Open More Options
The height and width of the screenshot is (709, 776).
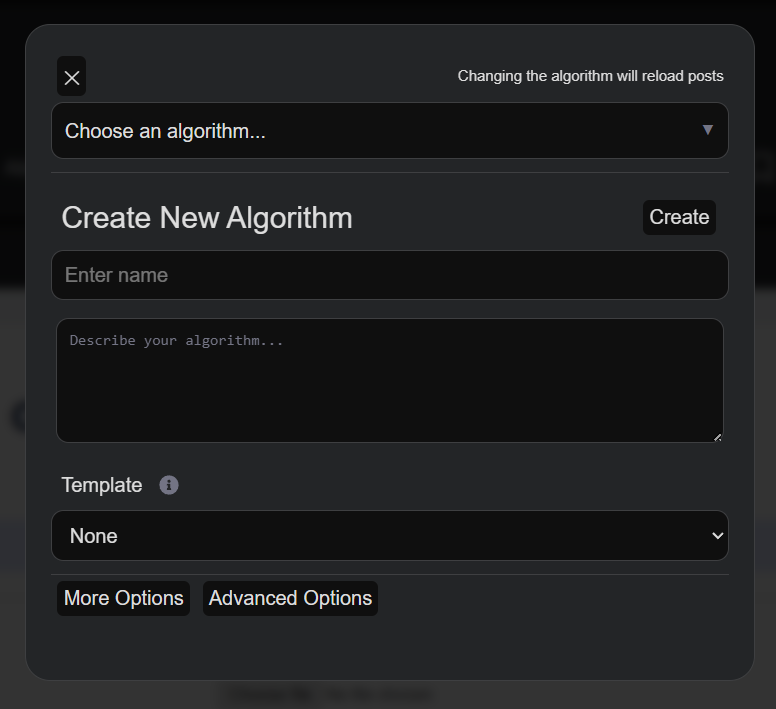coord(124,598)
